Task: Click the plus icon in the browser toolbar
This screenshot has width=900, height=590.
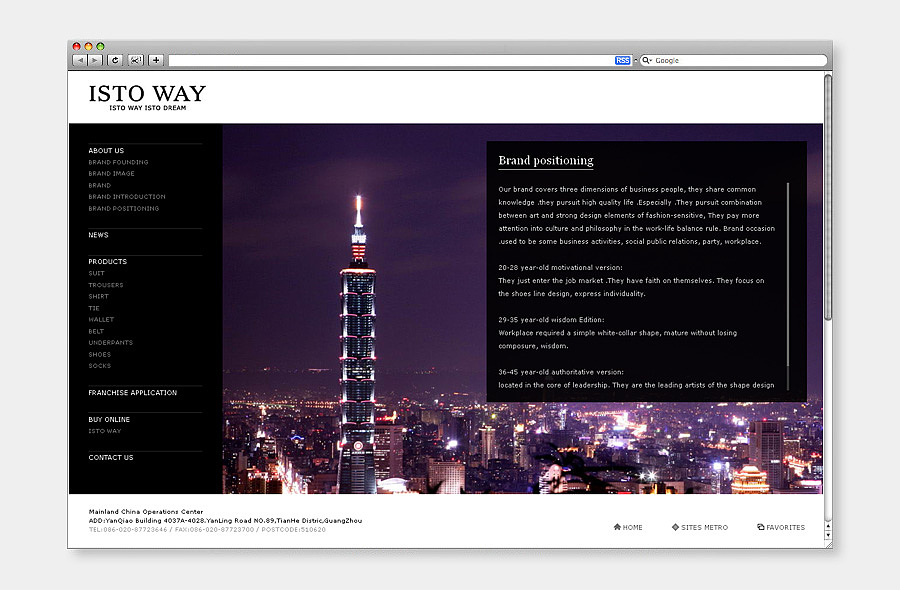Action: pos(156,60)
